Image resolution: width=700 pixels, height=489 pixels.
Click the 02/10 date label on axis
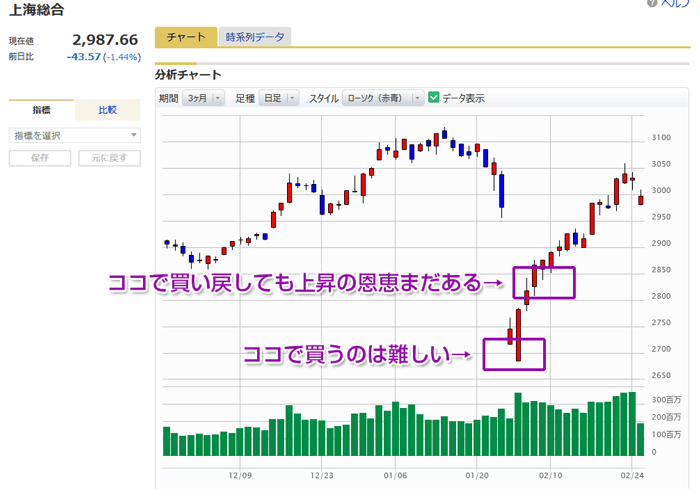coord(552,476)
